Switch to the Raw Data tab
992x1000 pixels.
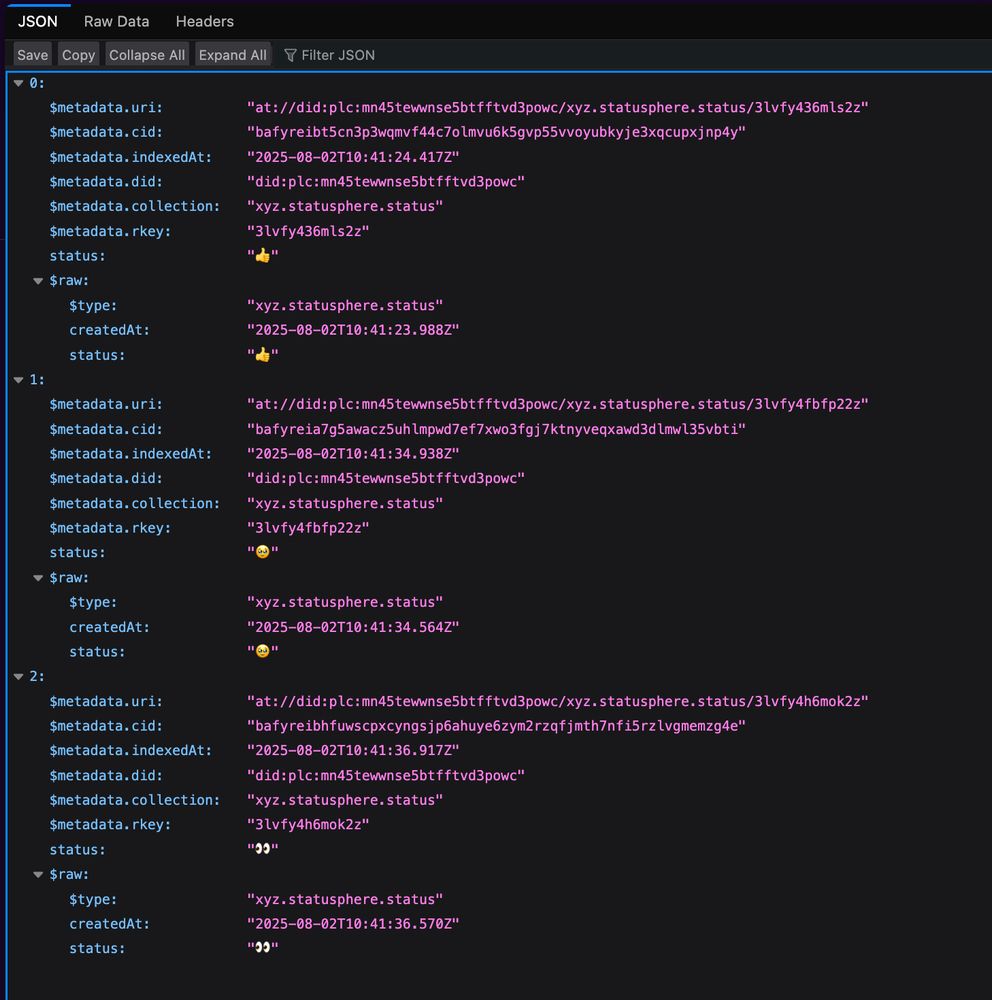pyautogui.click(x=116, y=22)
